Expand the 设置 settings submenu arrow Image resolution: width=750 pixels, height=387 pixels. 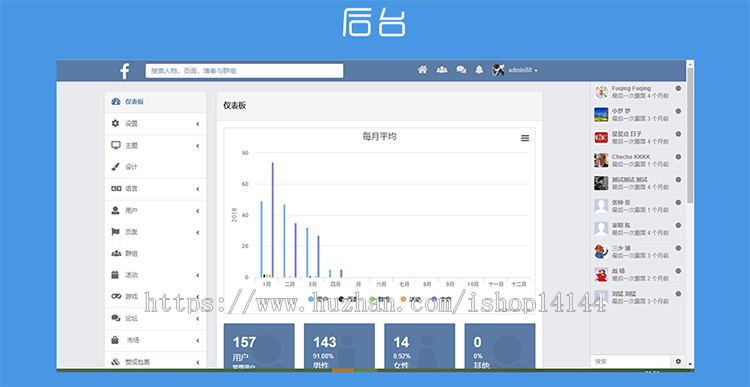[198, 124]
